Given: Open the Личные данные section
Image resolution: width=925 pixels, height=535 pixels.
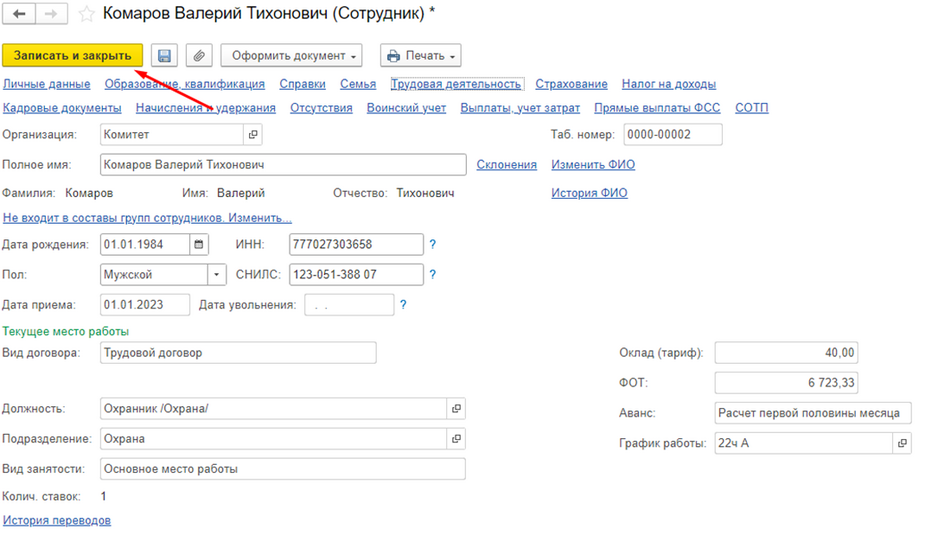Looking at the screenshot, I should click(x=47, y=84).
